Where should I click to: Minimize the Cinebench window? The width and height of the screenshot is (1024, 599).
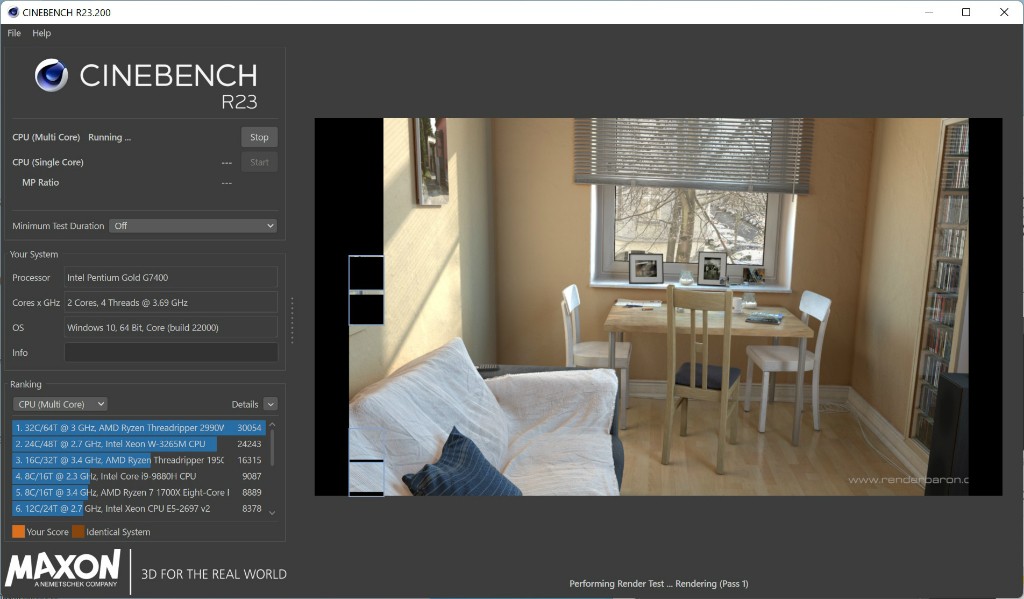pyautogui.click(x=929, y=12)
